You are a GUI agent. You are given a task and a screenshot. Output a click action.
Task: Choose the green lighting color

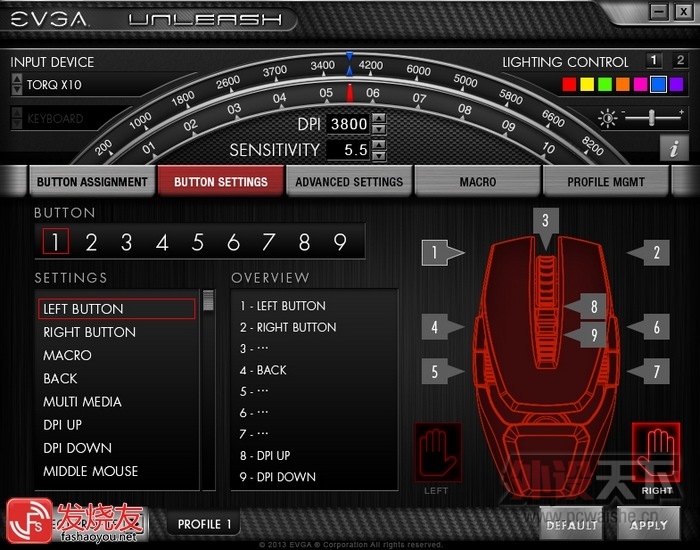pyautogui.click(x=605, y=84)
